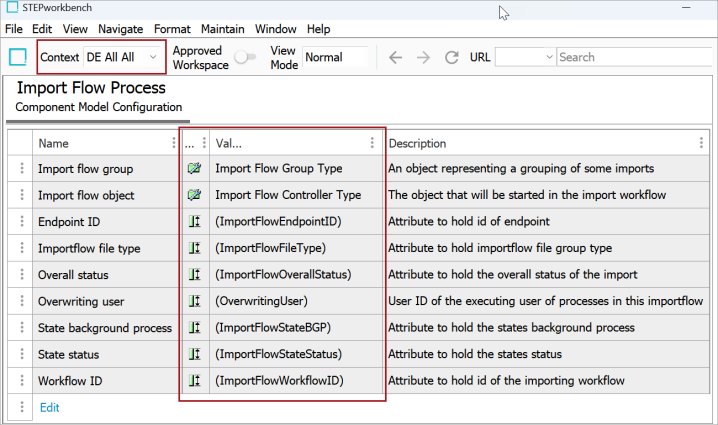Click inside the Search field
Screen dimensions: 718x425
tap(635, 57)
